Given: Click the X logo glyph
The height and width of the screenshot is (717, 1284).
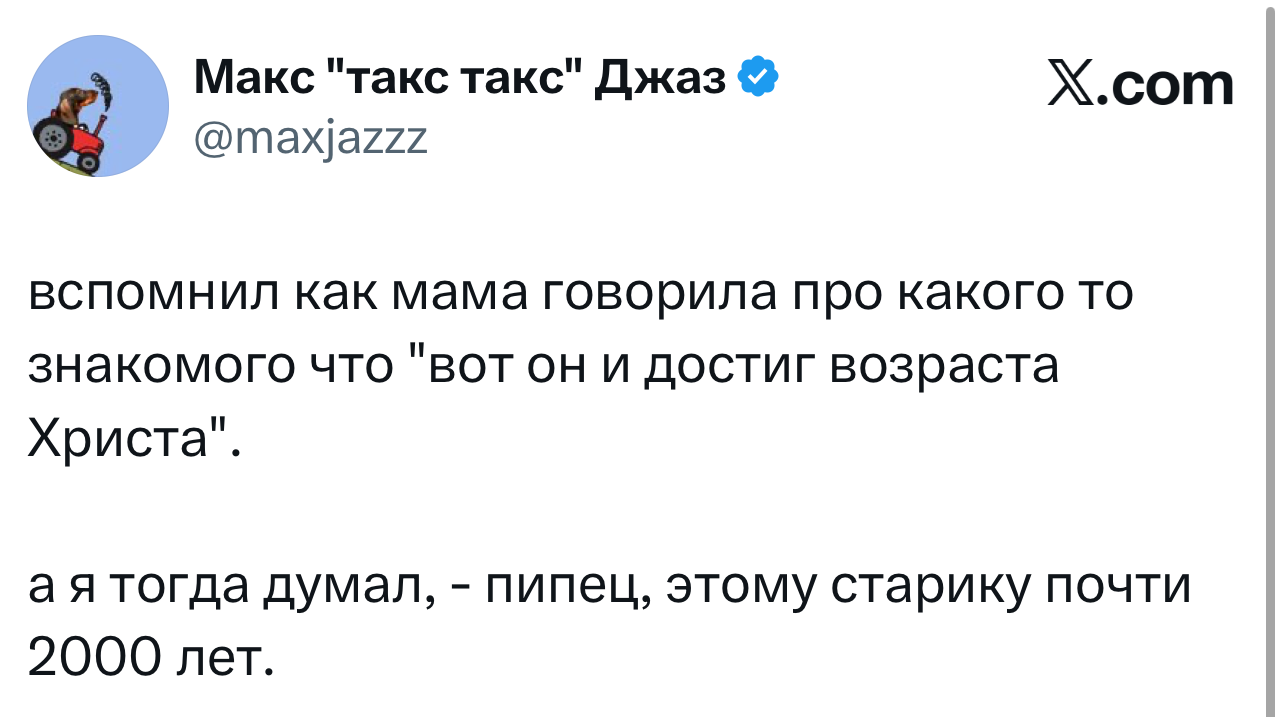Looking at the screenshot, I should 1073,85.
